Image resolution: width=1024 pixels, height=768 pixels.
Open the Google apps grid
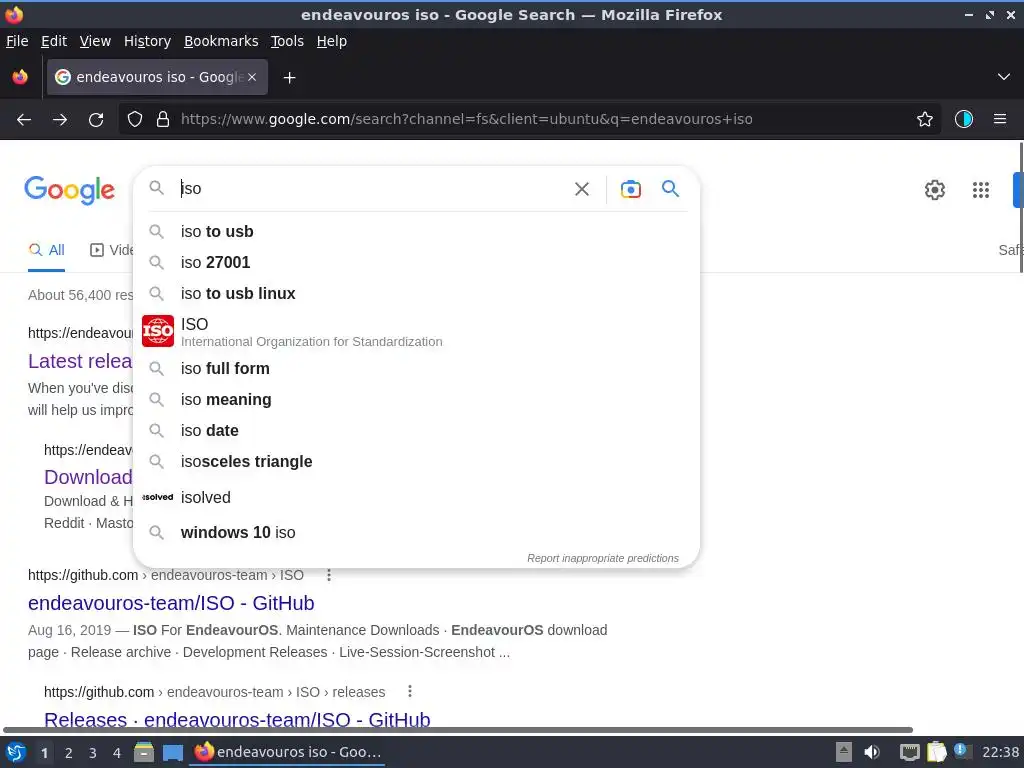tap(981, 190)
